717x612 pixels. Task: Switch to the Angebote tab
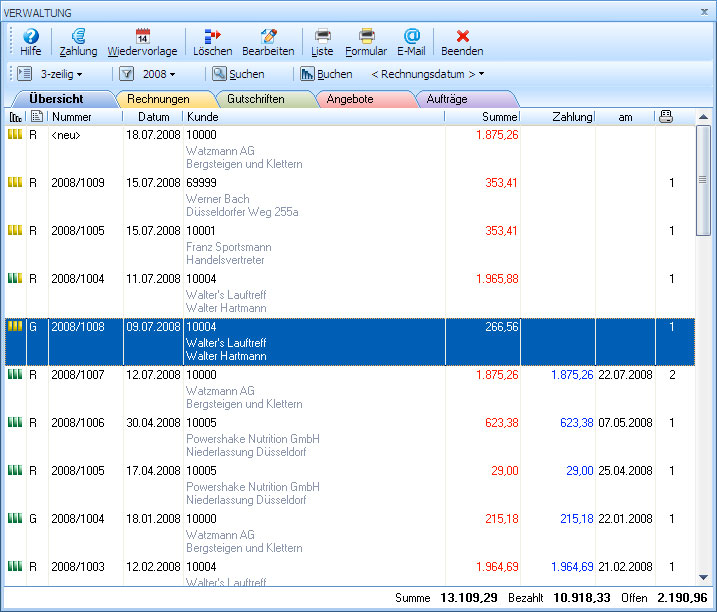coord(350,99)
